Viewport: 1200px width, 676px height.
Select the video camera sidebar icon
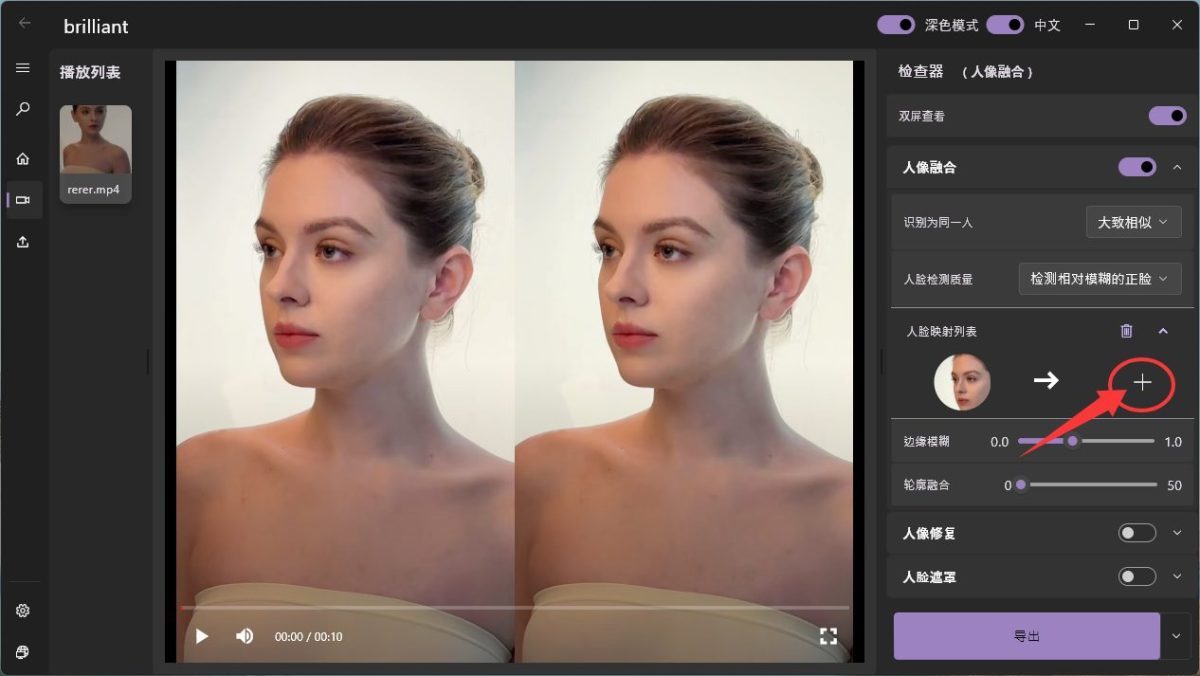pos(23,200)
